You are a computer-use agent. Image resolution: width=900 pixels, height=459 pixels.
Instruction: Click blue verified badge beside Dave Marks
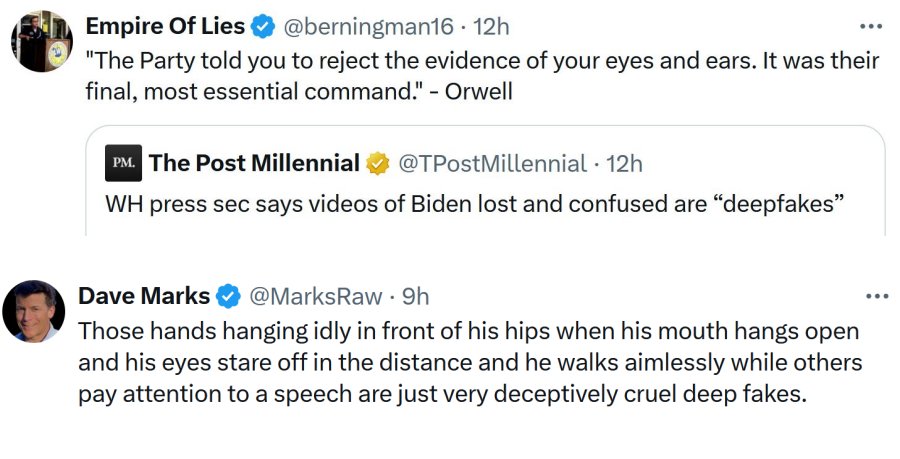(x=229, y=296)
